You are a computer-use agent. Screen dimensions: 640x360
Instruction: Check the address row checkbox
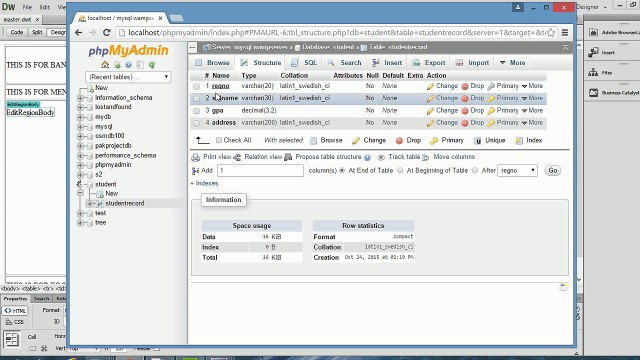point(197,123)
